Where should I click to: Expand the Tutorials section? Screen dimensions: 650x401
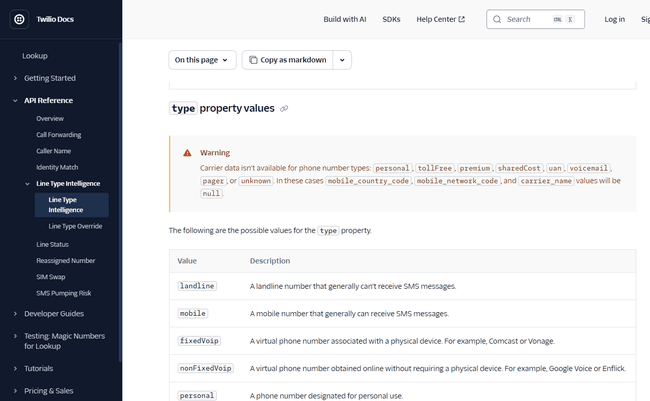(15, 368)
